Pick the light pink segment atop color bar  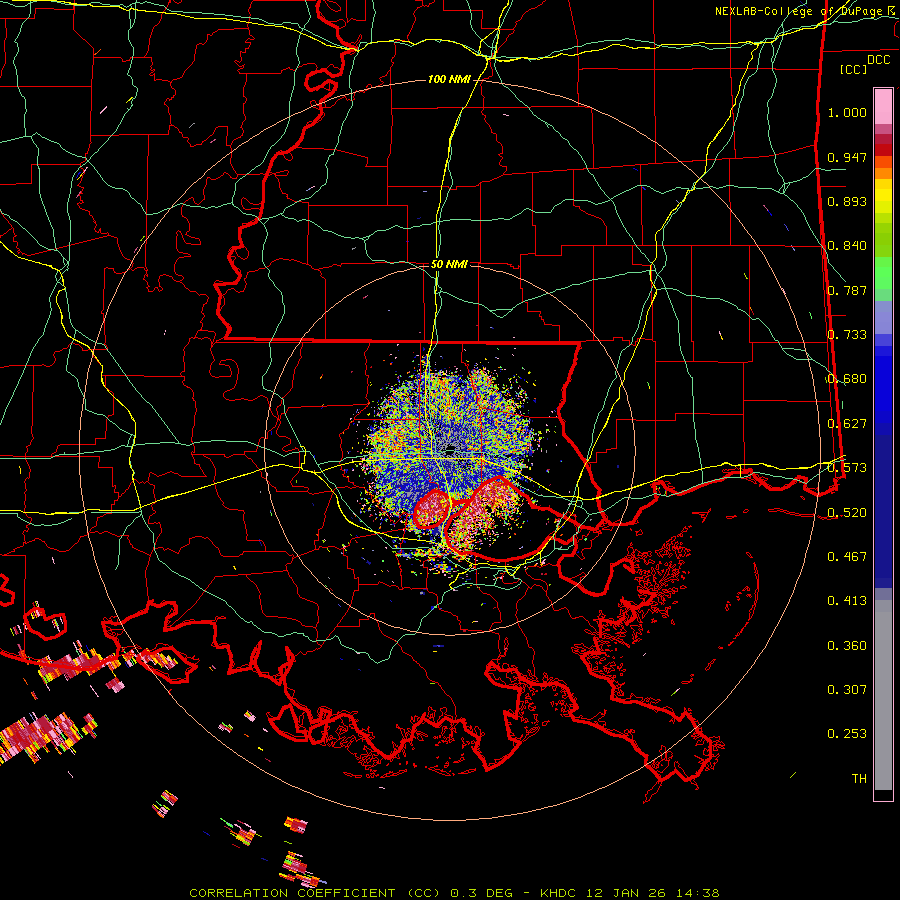pyautogui.click(x=883, y=107)
